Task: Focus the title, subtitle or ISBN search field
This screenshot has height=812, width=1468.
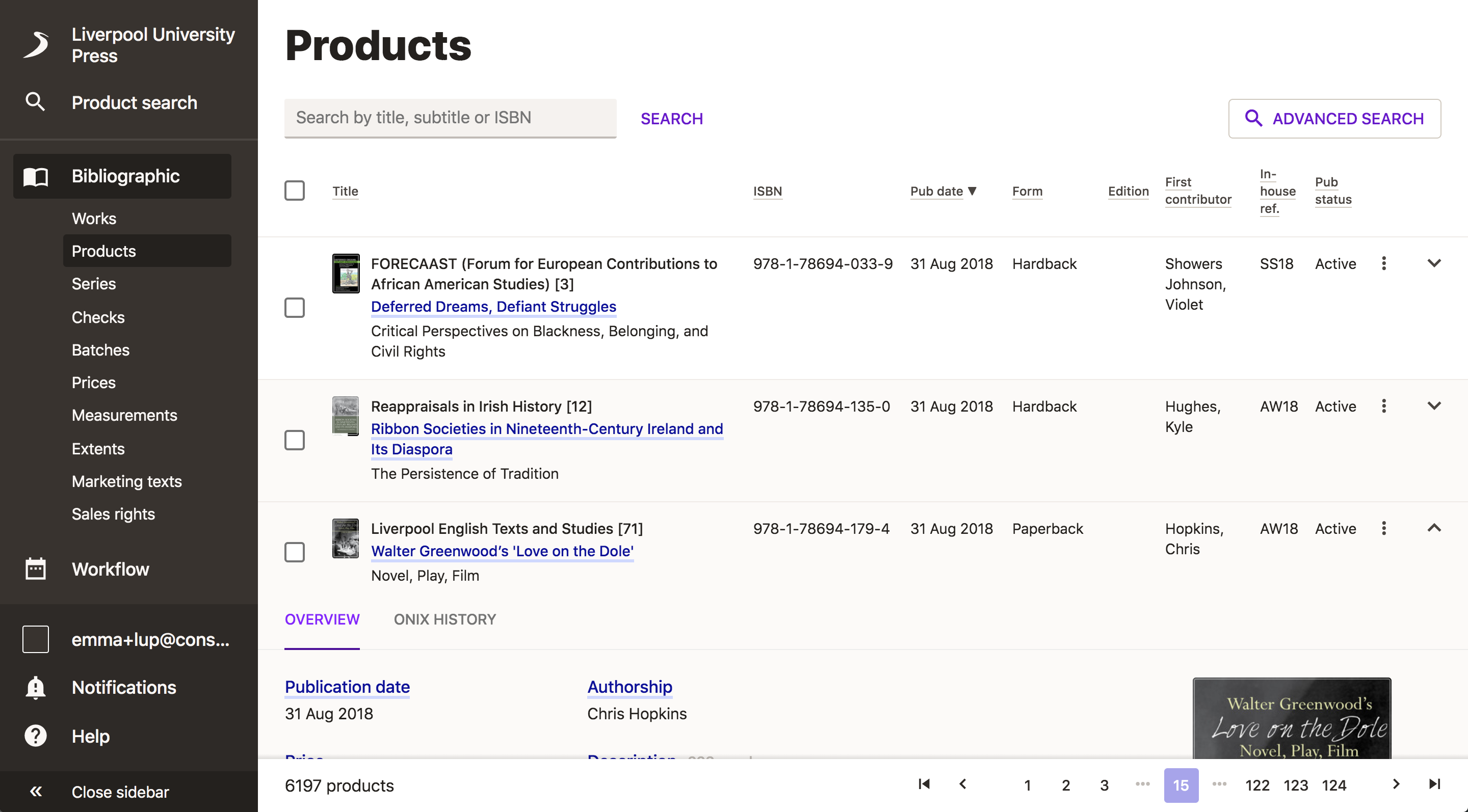Action: tap(450, 118)
